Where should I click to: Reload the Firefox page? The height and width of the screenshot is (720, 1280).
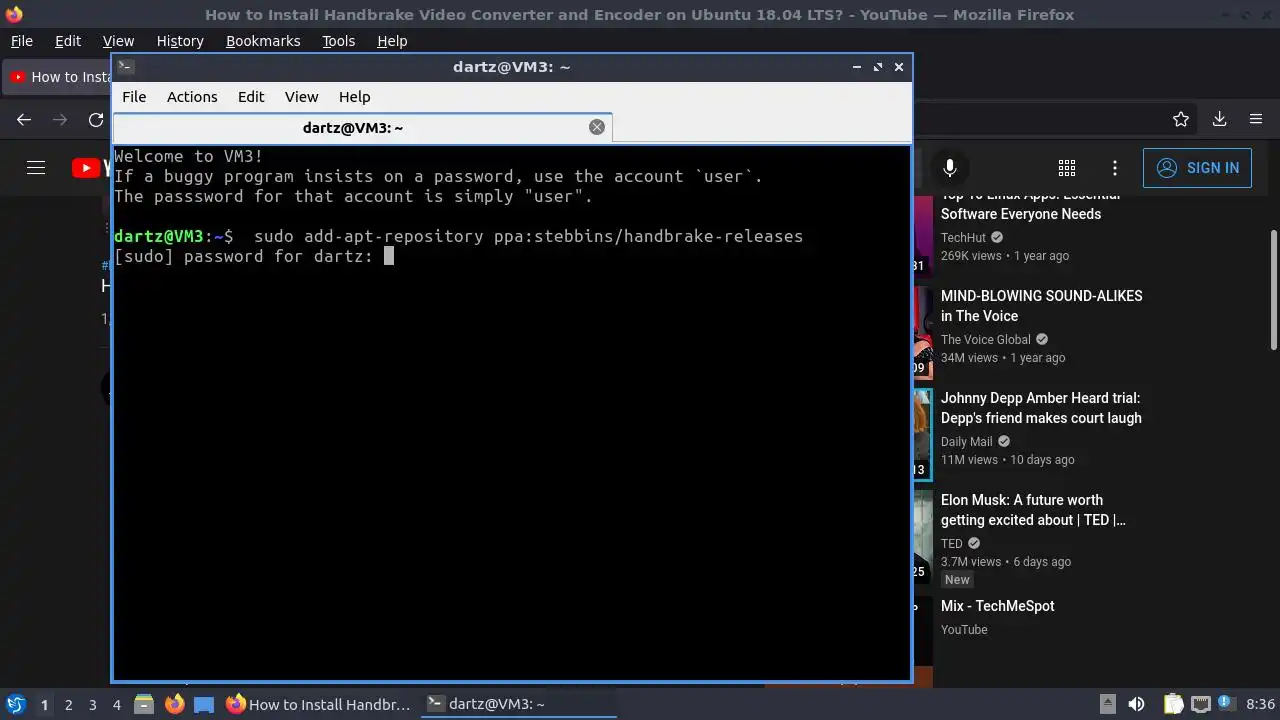(96, 119)
